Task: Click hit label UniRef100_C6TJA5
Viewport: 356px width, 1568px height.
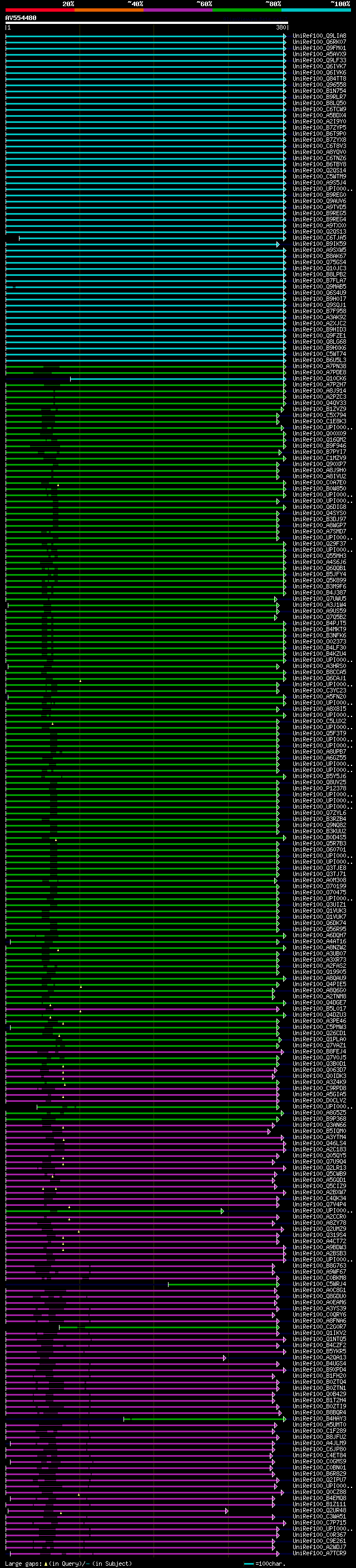Action: pyautogui.click(x=319, y=238)
